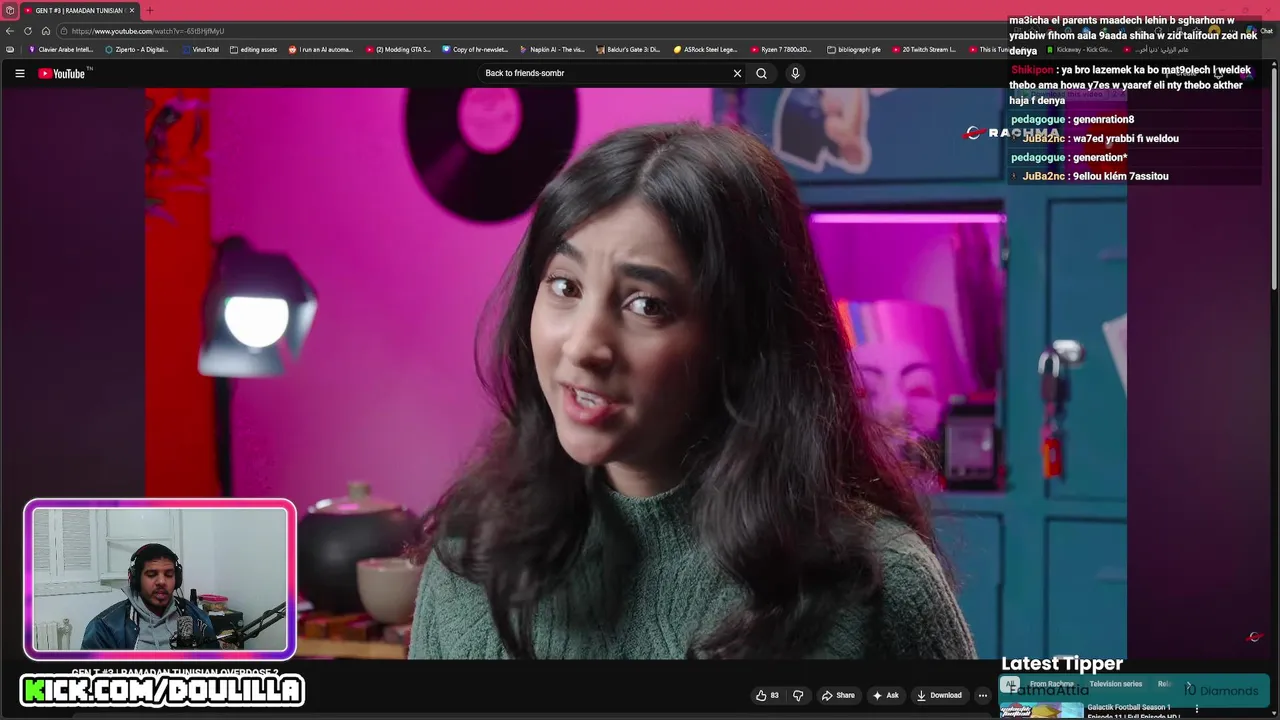
Task: Open Baldur's Gate 3 bookmark
Action: 629,49
